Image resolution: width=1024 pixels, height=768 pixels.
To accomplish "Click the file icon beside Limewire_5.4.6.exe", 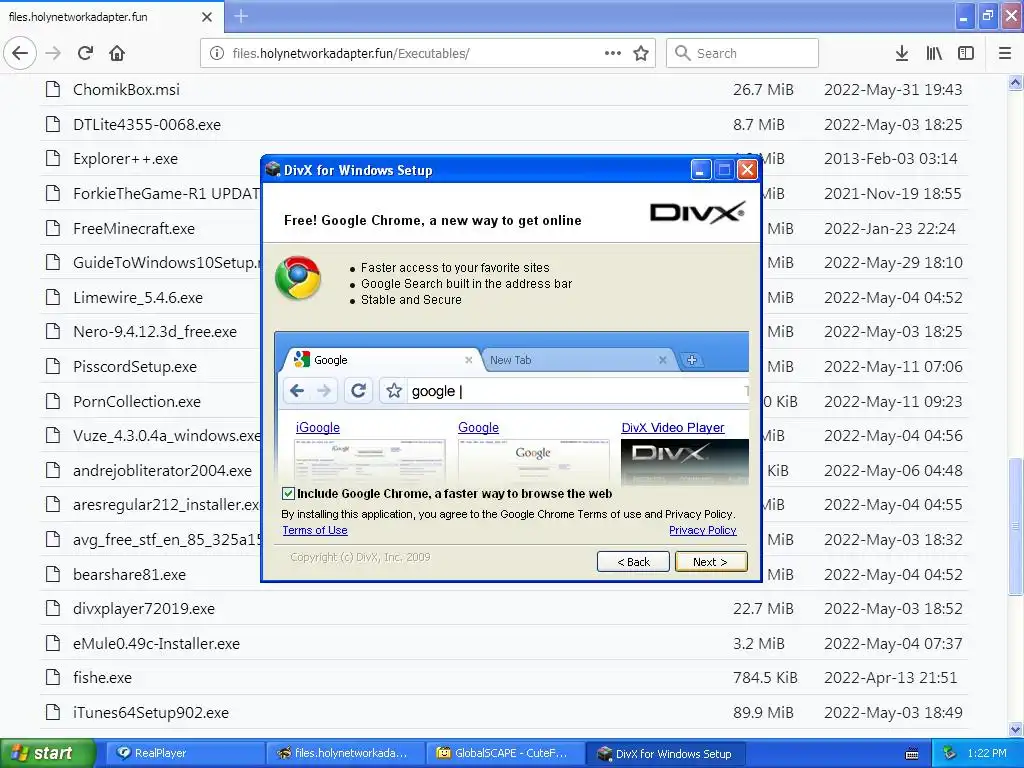I will (53, 297).
